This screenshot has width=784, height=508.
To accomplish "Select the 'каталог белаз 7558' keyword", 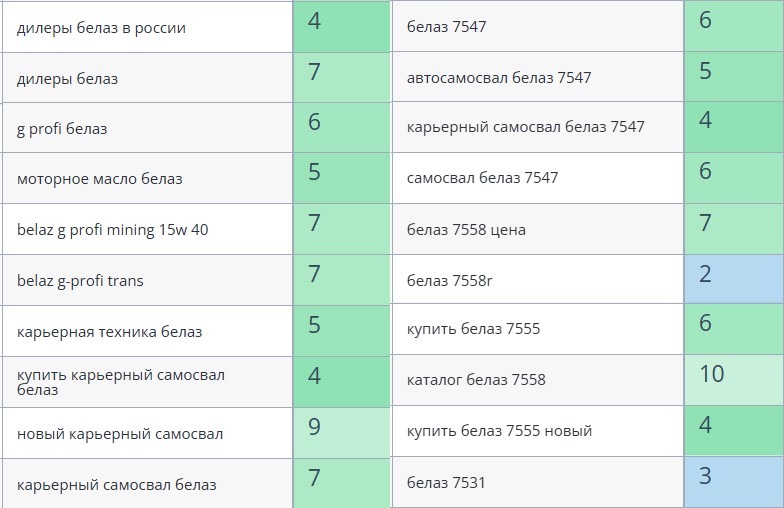I will (x=476, y=380).
